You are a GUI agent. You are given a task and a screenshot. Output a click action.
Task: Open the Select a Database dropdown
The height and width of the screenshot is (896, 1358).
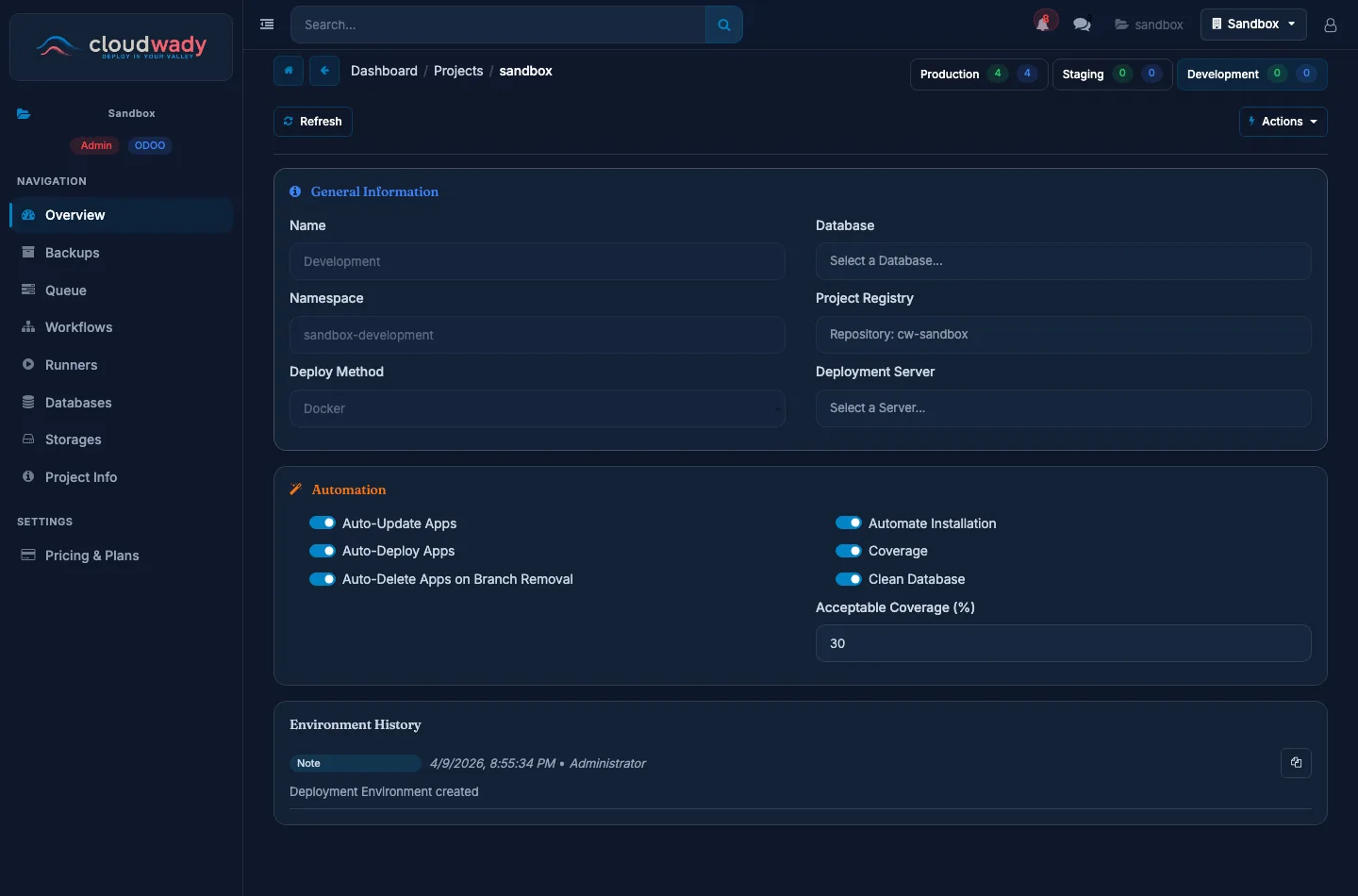[1063, 261]
